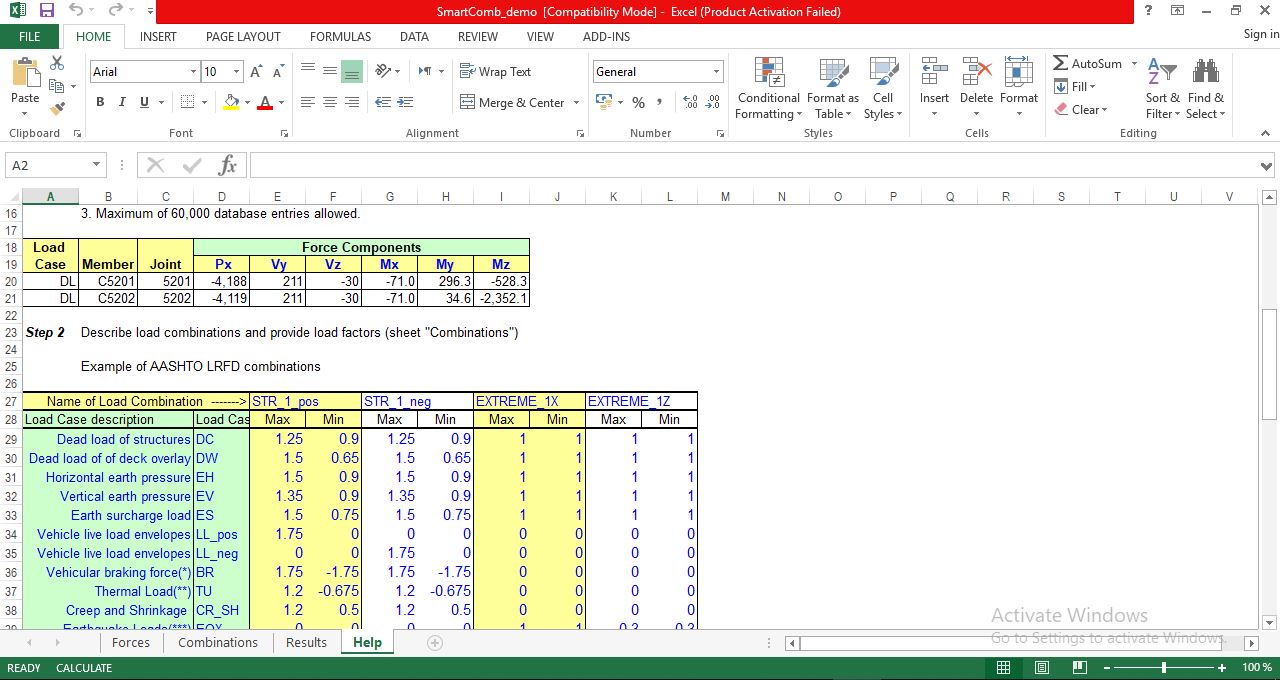This screenshot has height=680, width=1280.
Task: Open Conditional Formatting options
Action: (767, 88)
